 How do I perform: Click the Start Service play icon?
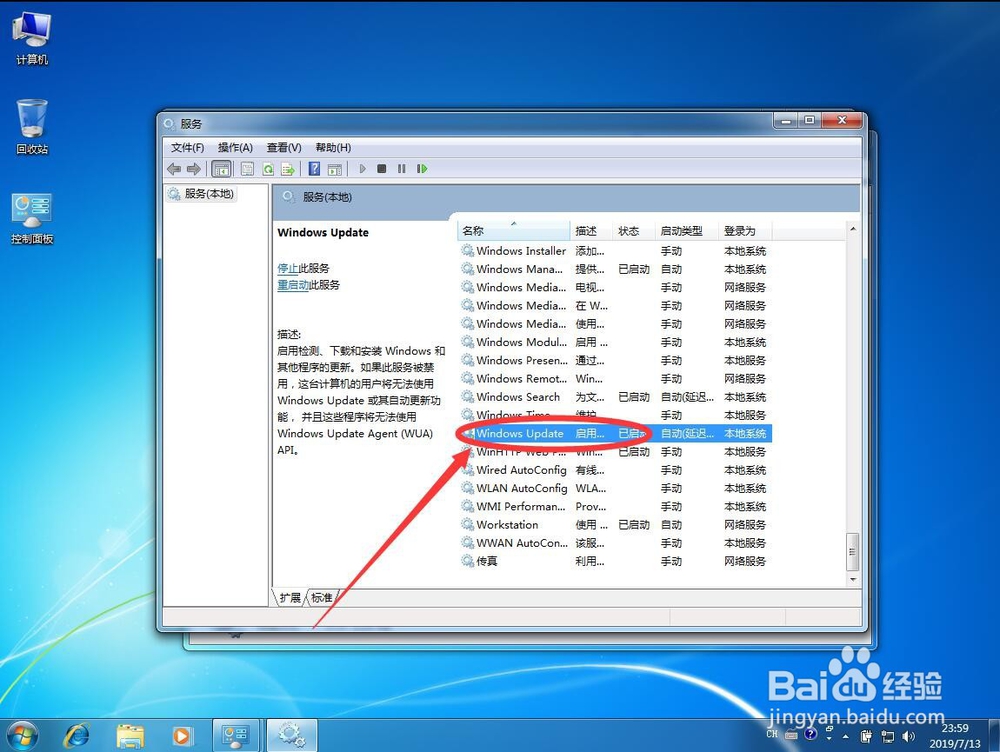click(362, 169)
